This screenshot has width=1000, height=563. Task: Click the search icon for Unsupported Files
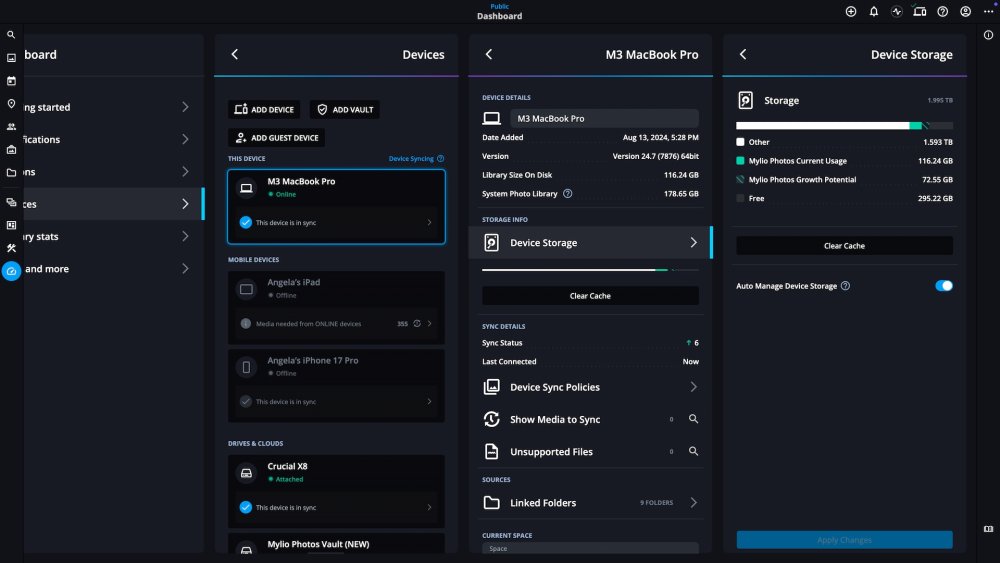pos(693,451)
